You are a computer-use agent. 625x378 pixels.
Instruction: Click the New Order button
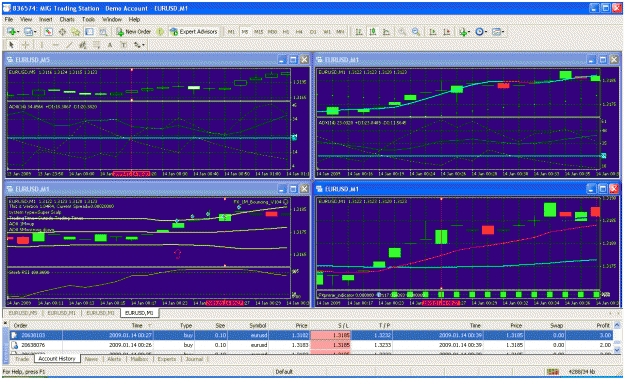tap(134, 32)
